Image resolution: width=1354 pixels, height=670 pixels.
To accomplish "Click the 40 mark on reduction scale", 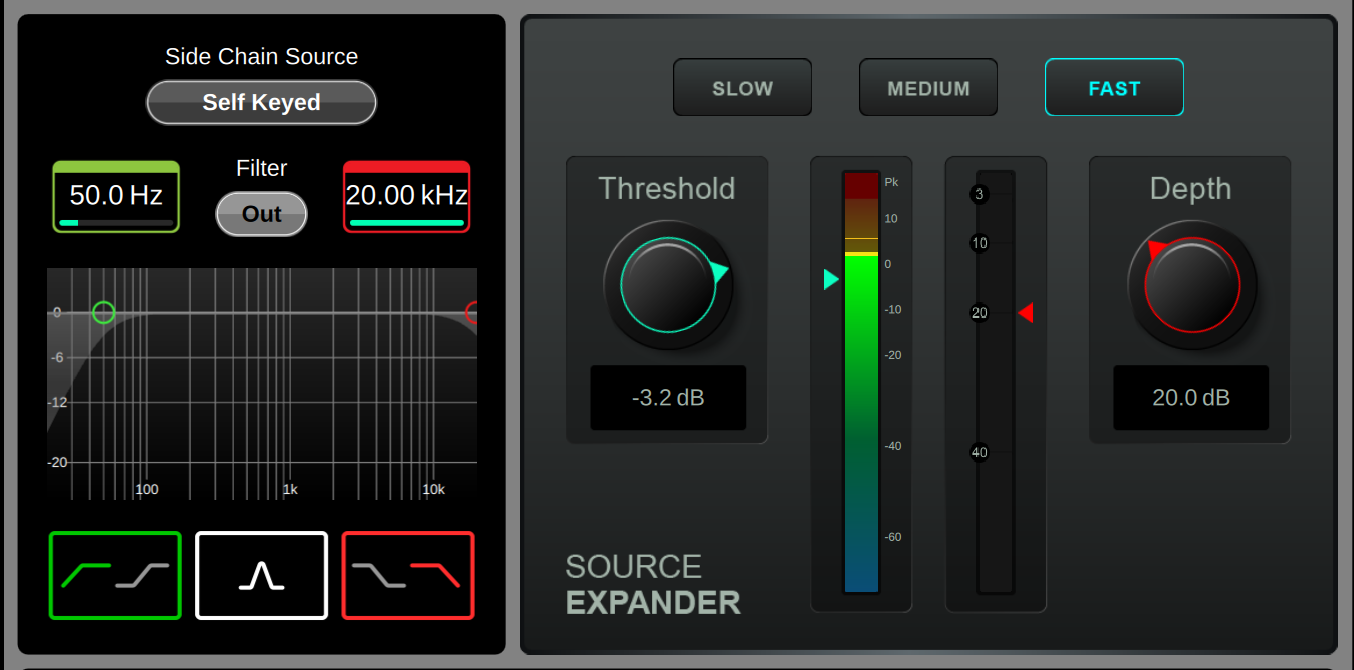I will (980, 452).
